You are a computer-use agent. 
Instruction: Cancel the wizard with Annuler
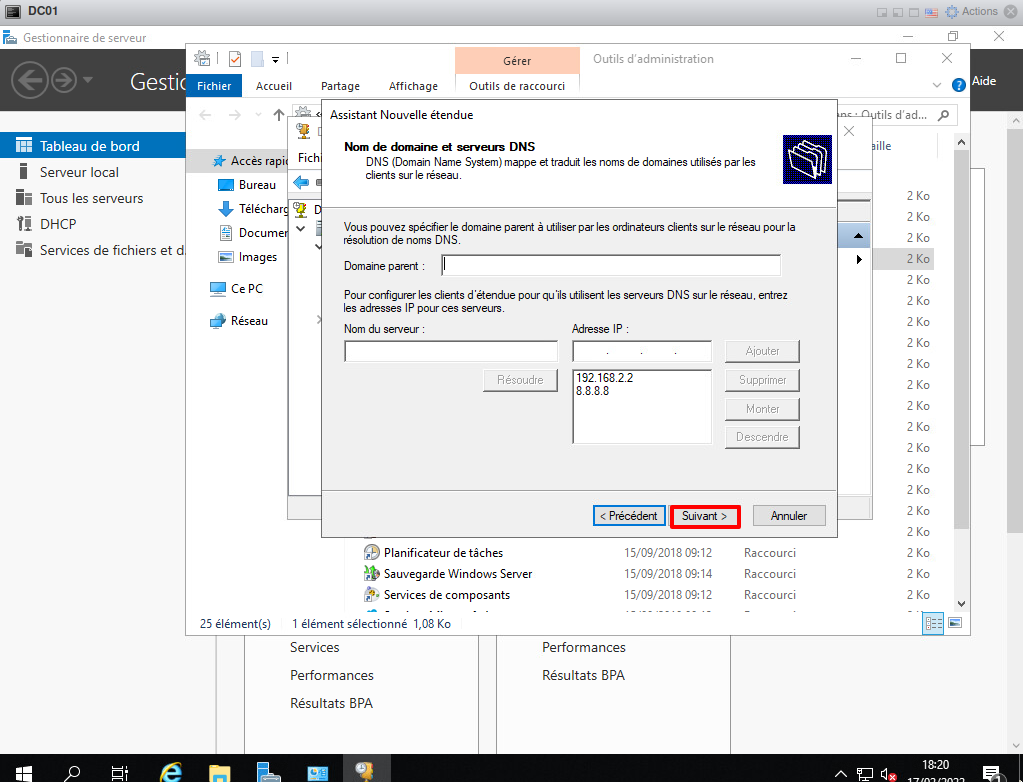coord(789,516)
